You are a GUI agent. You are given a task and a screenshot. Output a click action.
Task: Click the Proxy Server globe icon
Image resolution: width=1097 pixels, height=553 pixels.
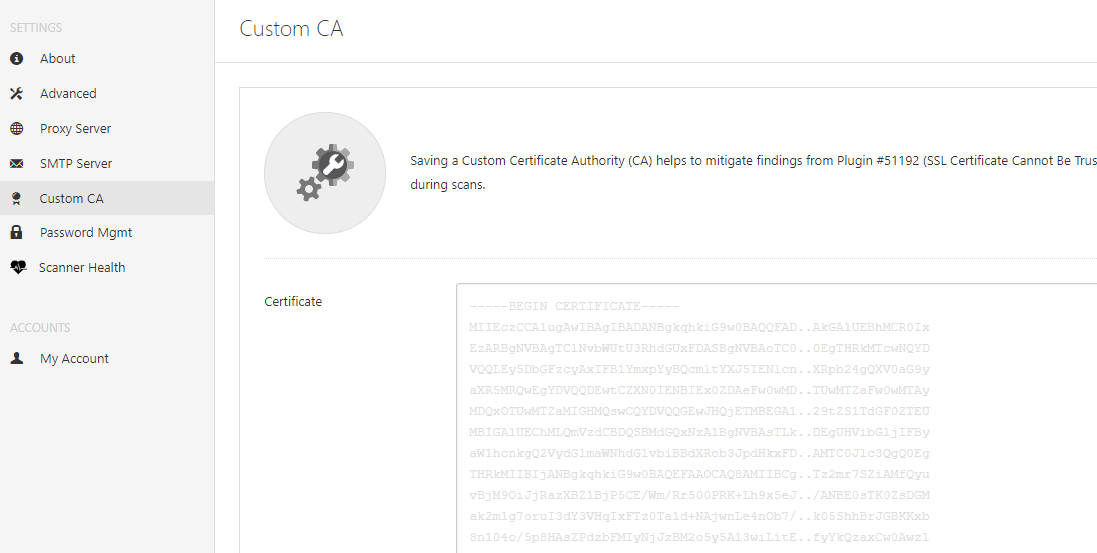(16, 129)
